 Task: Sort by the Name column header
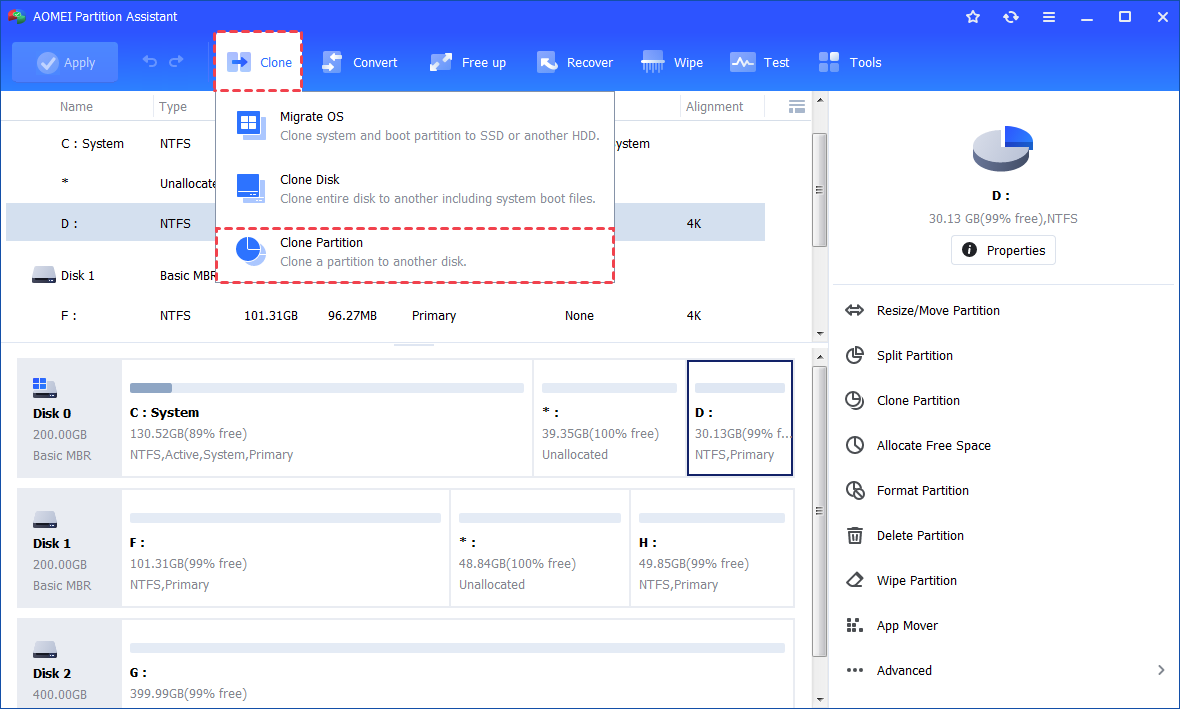tap(76, 107)
